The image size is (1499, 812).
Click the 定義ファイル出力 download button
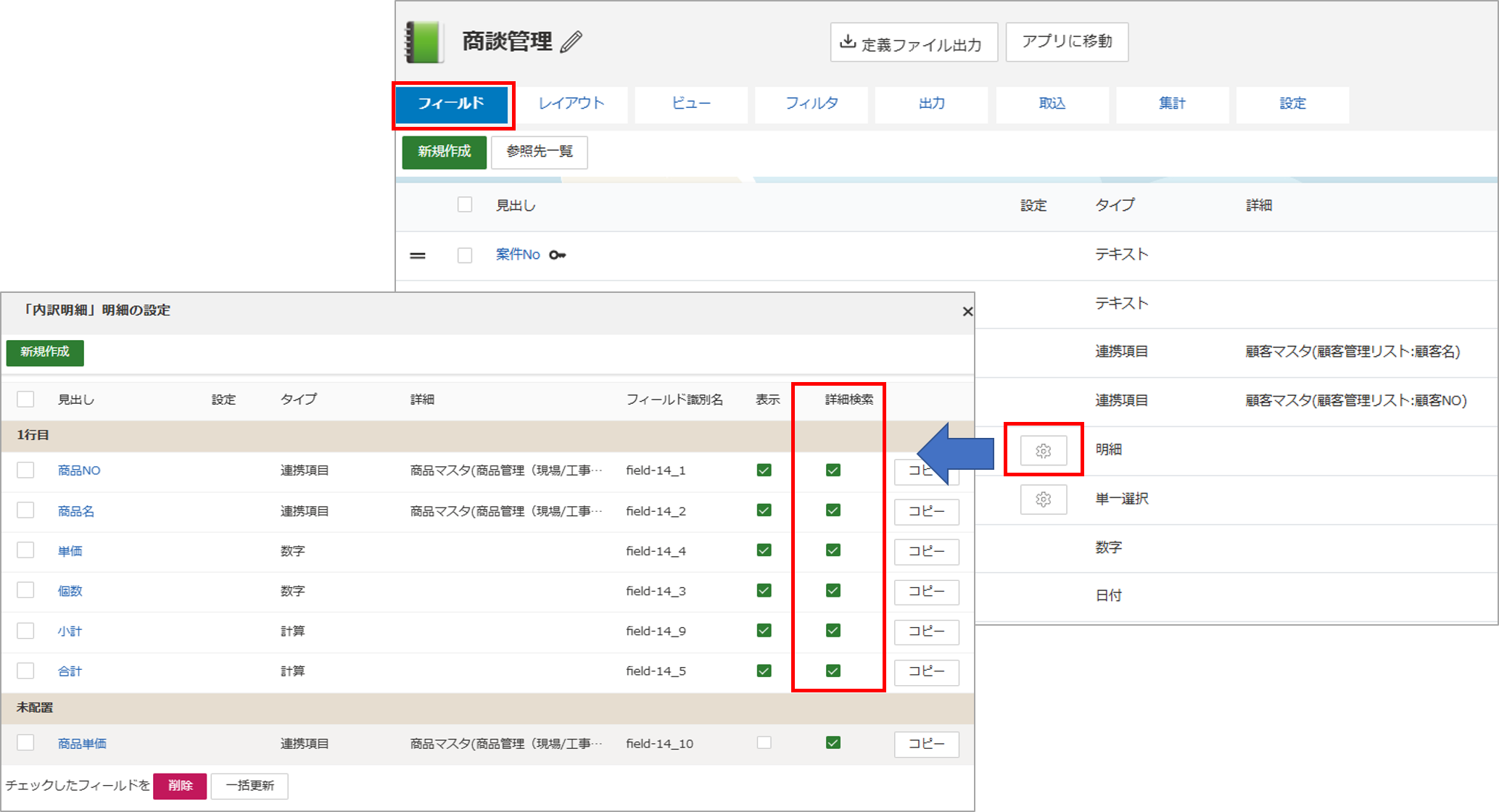pos(913,43)
